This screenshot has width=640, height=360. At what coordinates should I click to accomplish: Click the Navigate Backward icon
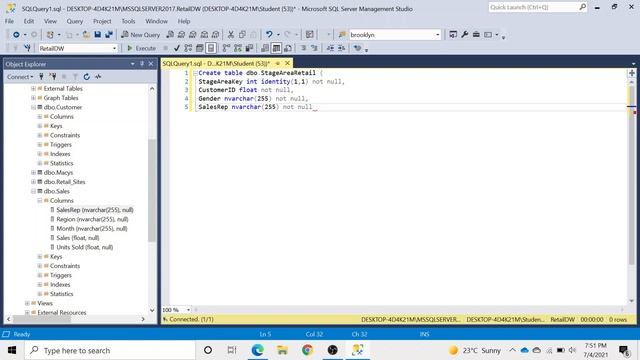click(16, 35)
